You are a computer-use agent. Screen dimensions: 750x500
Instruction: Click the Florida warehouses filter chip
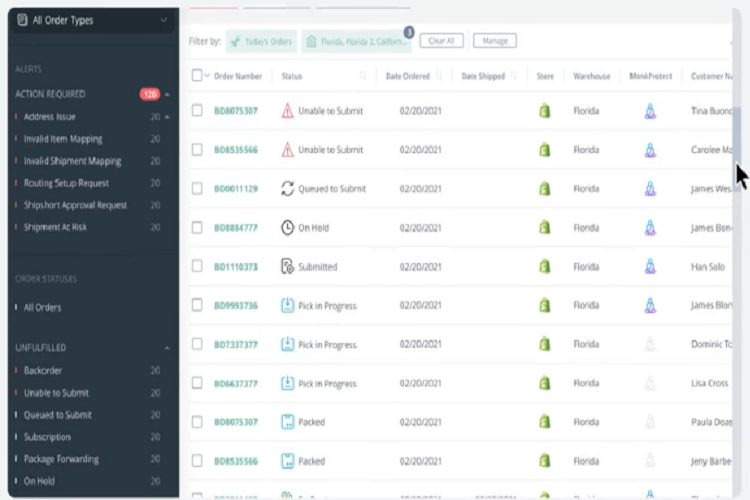point(356,42)
